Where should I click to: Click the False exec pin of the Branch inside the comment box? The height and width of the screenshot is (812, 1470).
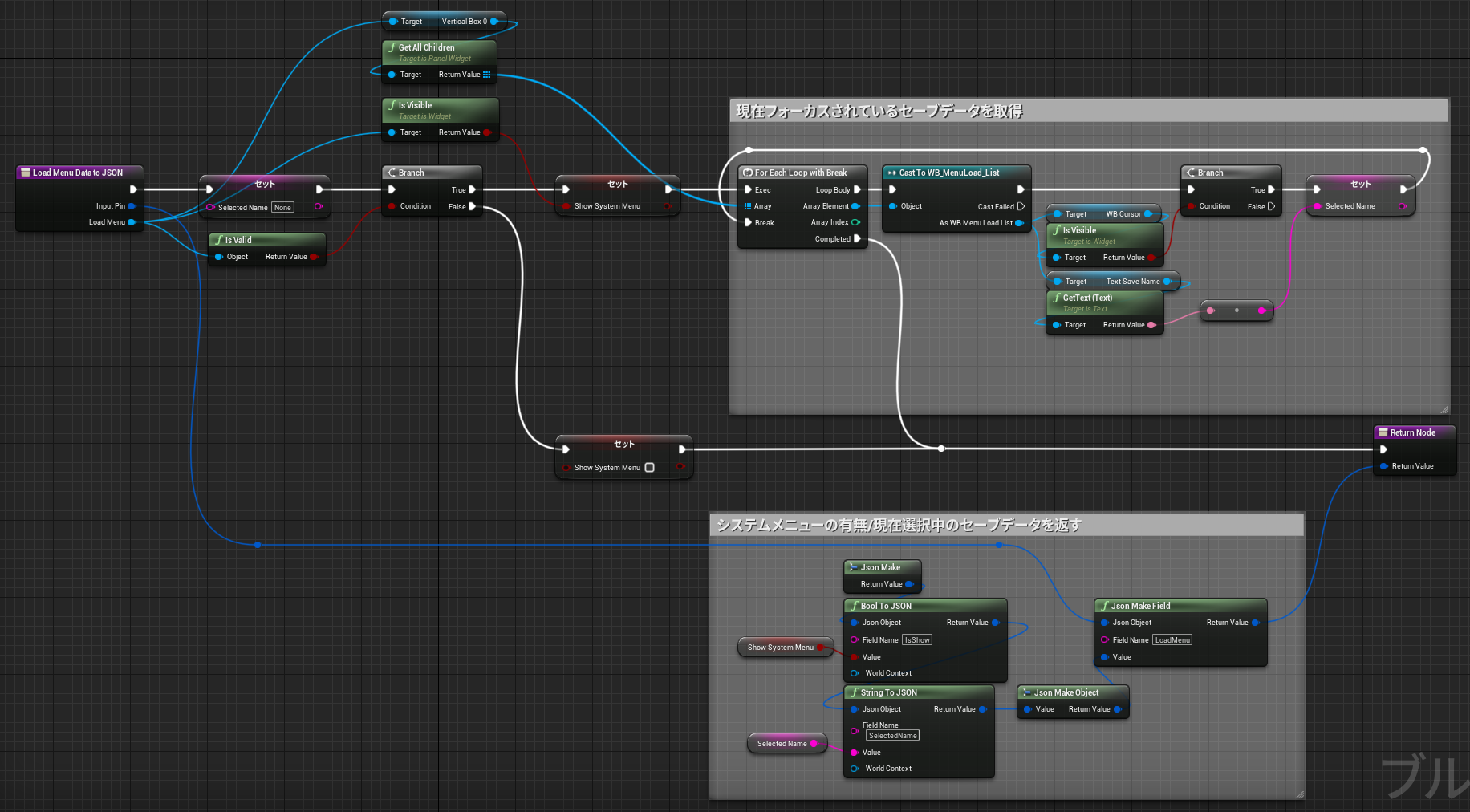pos(1271,206)
